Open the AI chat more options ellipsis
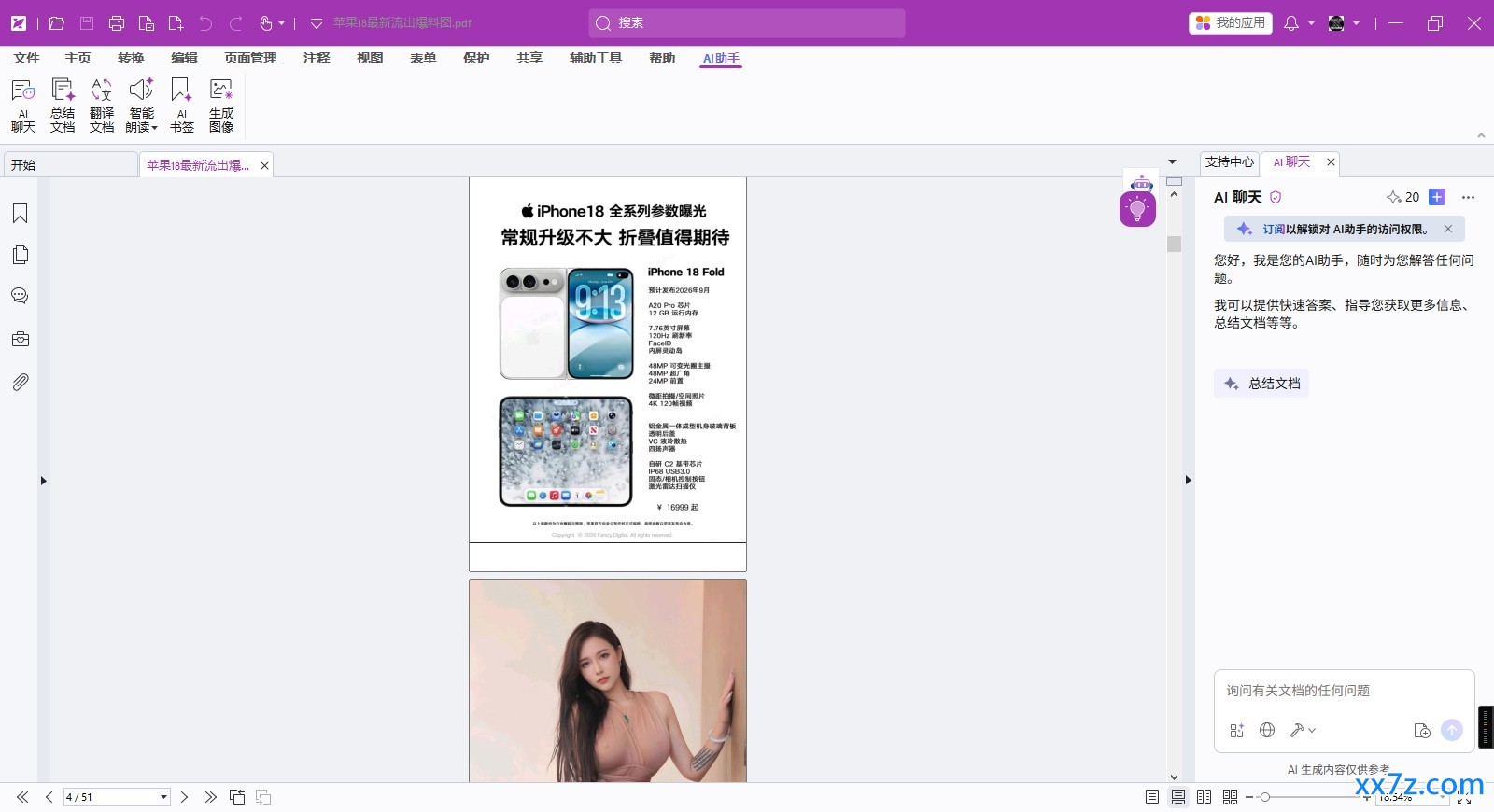The width and height of the screenshot is (1494, 812). coord(1468,197)
